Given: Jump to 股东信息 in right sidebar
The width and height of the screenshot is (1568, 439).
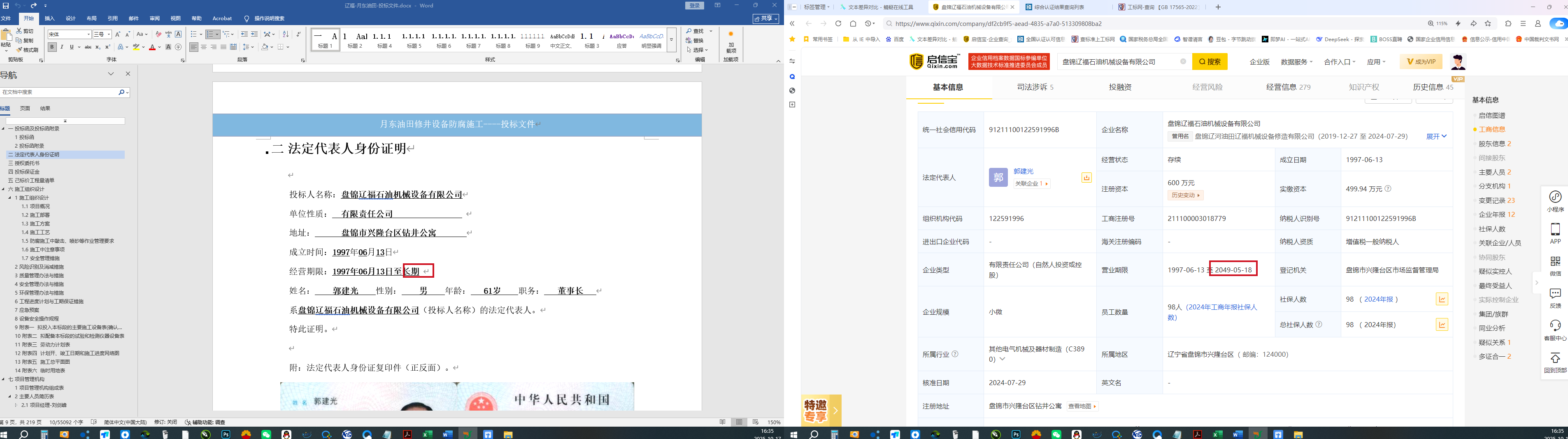Looking at the screenshot, I should point(1494,144).
